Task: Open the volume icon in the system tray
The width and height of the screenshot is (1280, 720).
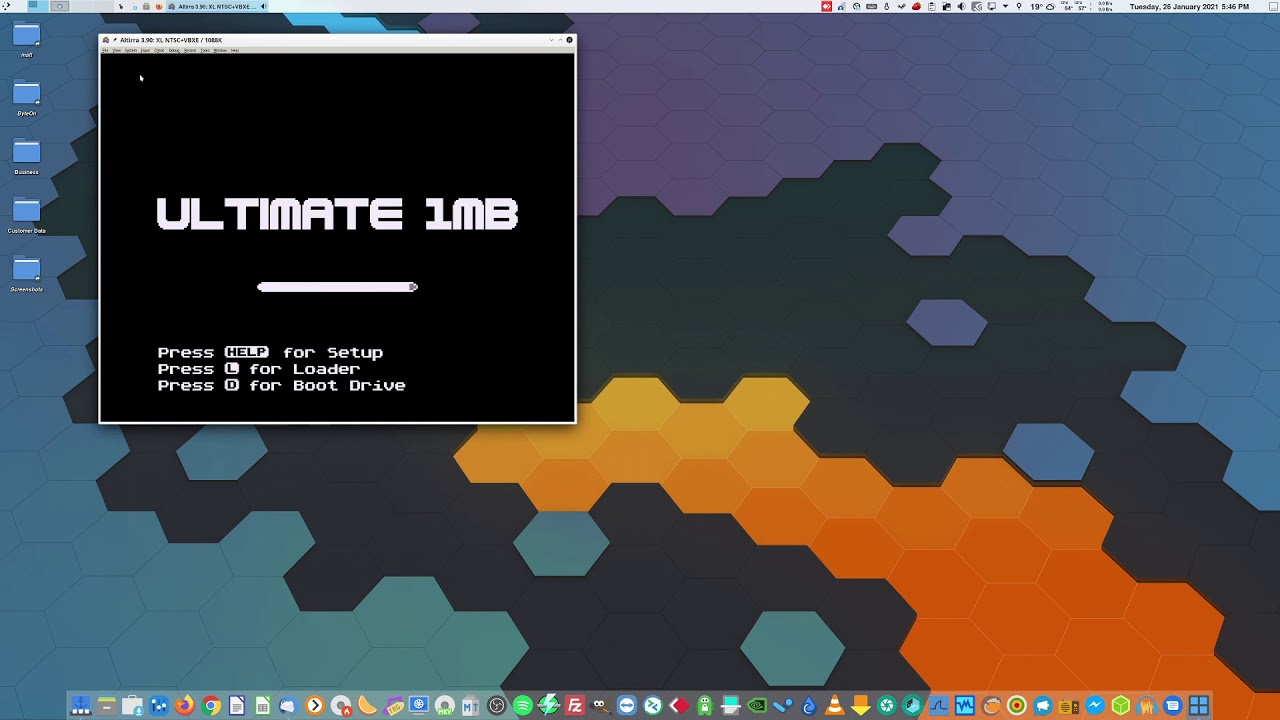Action: coord(961,6)
